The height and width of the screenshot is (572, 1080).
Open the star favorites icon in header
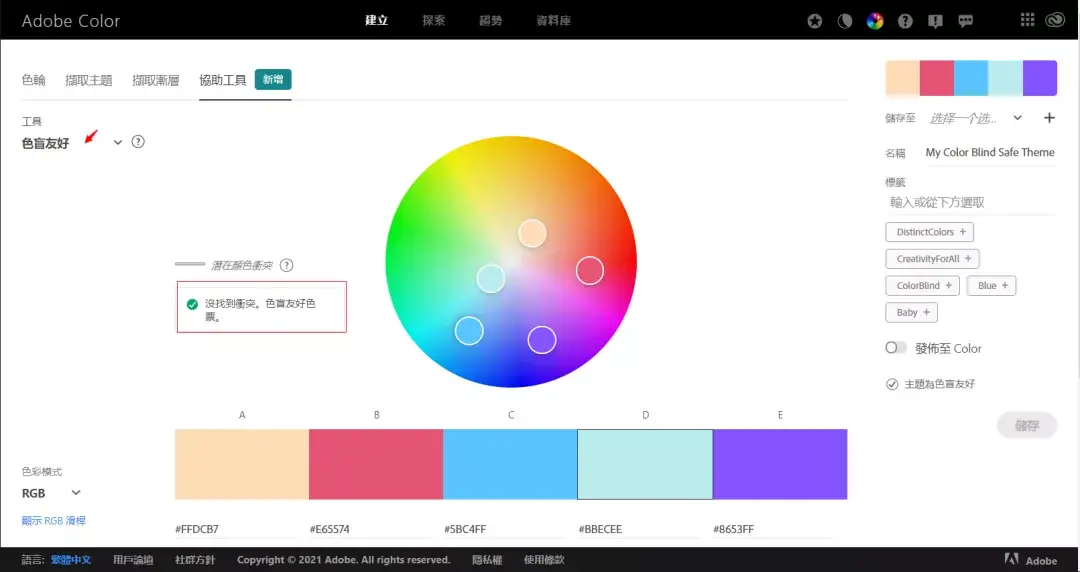(814, 21)
